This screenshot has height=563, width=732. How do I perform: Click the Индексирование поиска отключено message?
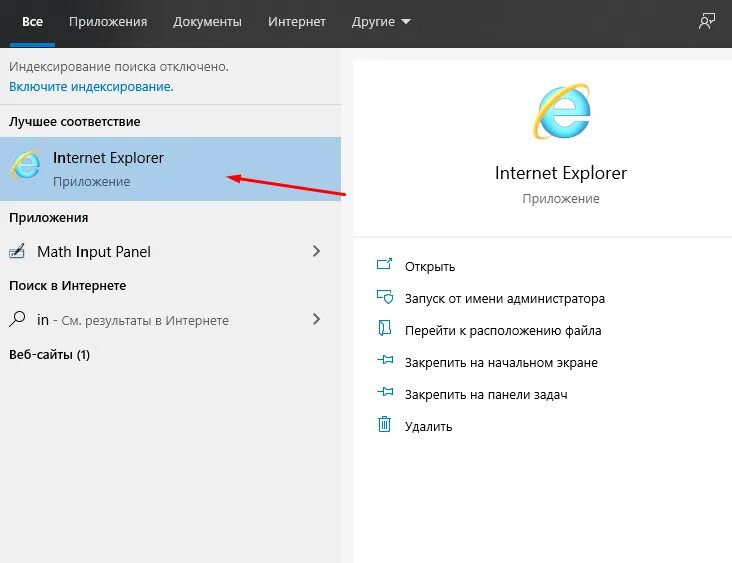tap(119, 67)
